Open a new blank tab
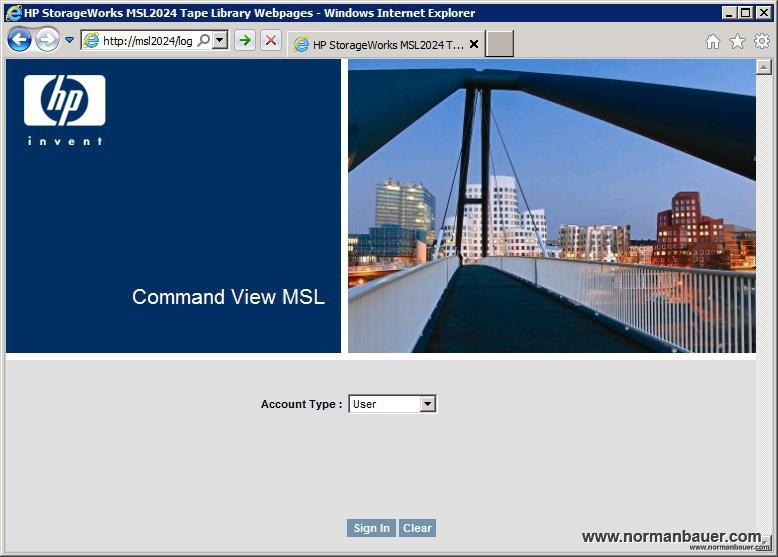 tap(500, 44)
